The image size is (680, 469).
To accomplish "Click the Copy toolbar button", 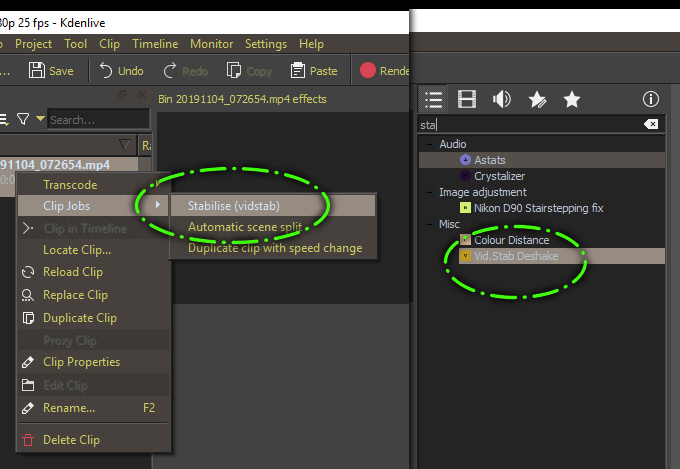I will (x=249, y=71).
